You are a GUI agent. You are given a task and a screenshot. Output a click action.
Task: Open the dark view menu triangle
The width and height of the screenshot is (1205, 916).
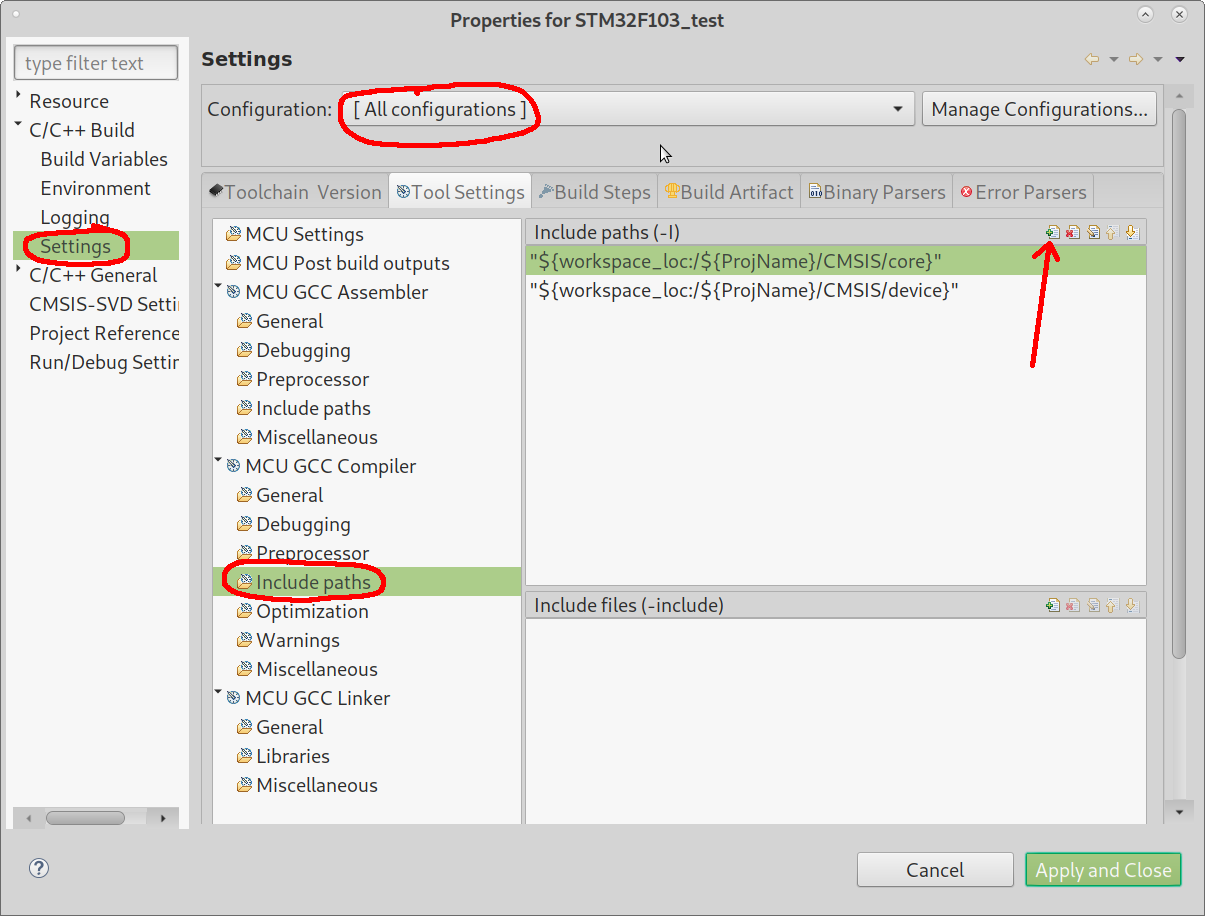pyautogui.click(x=1180, y=60)
